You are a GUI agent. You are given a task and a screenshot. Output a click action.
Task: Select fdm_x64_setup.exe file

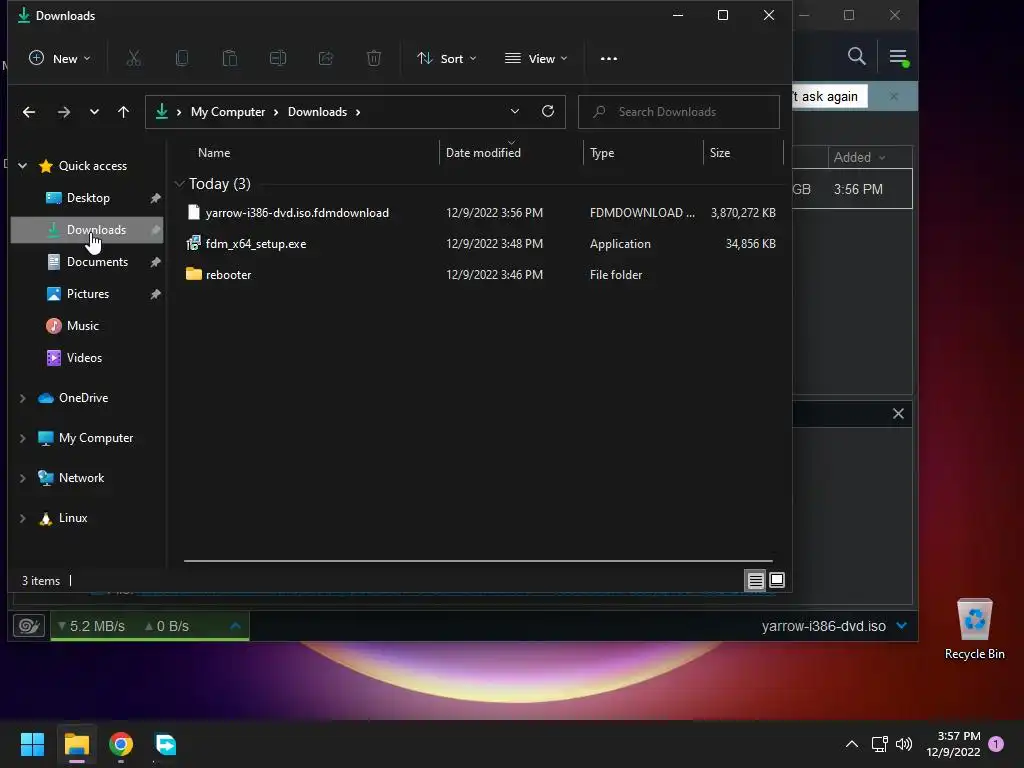tap(481, 244)
